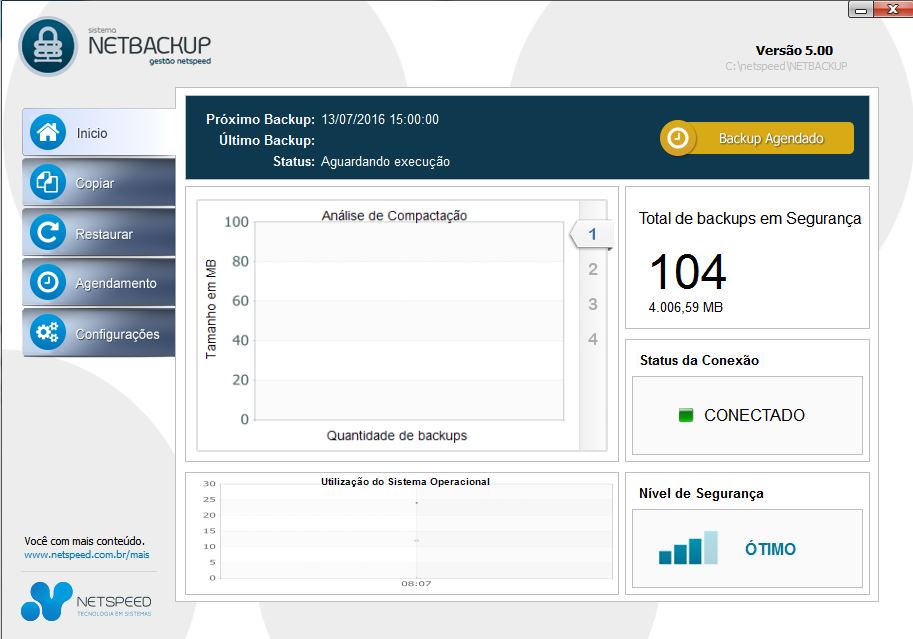Click the green connection status indicator
Viewport: 913px width, 639px height.
pyautogui.click(x=686, y=415)
